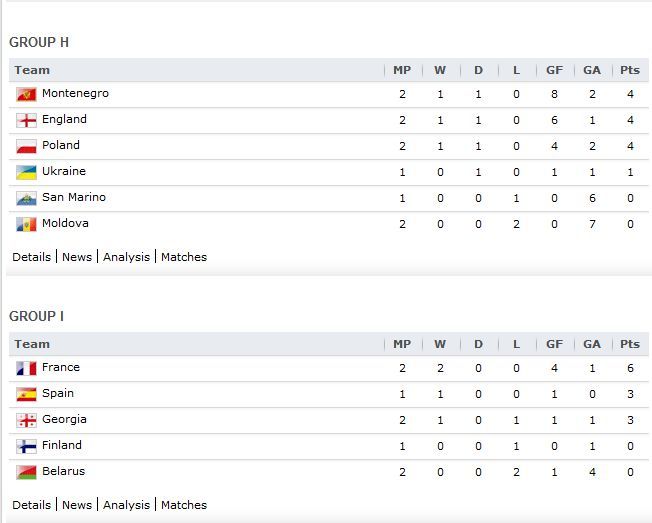
Task: Click the Moldova flag icon
Action: coord(26,224)
